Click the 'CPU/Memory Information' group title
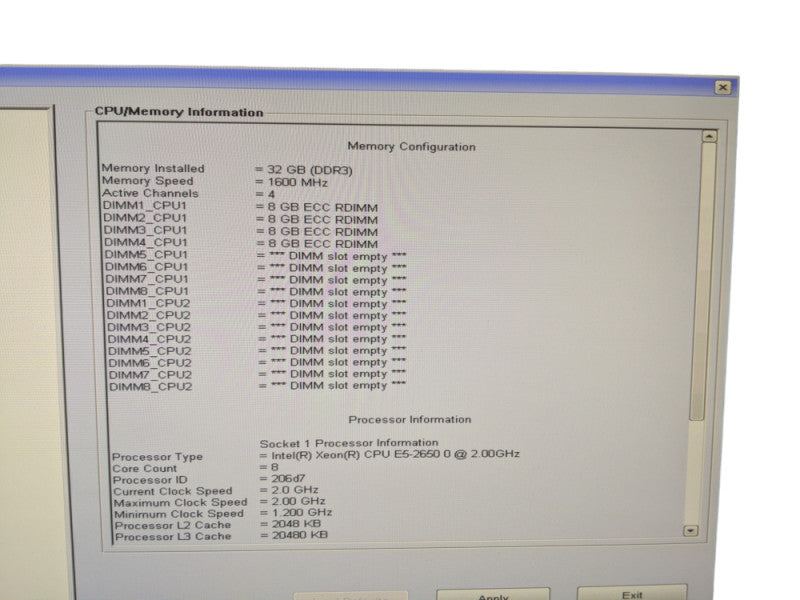This screenshot has height=600, width=800. point(179,112)
